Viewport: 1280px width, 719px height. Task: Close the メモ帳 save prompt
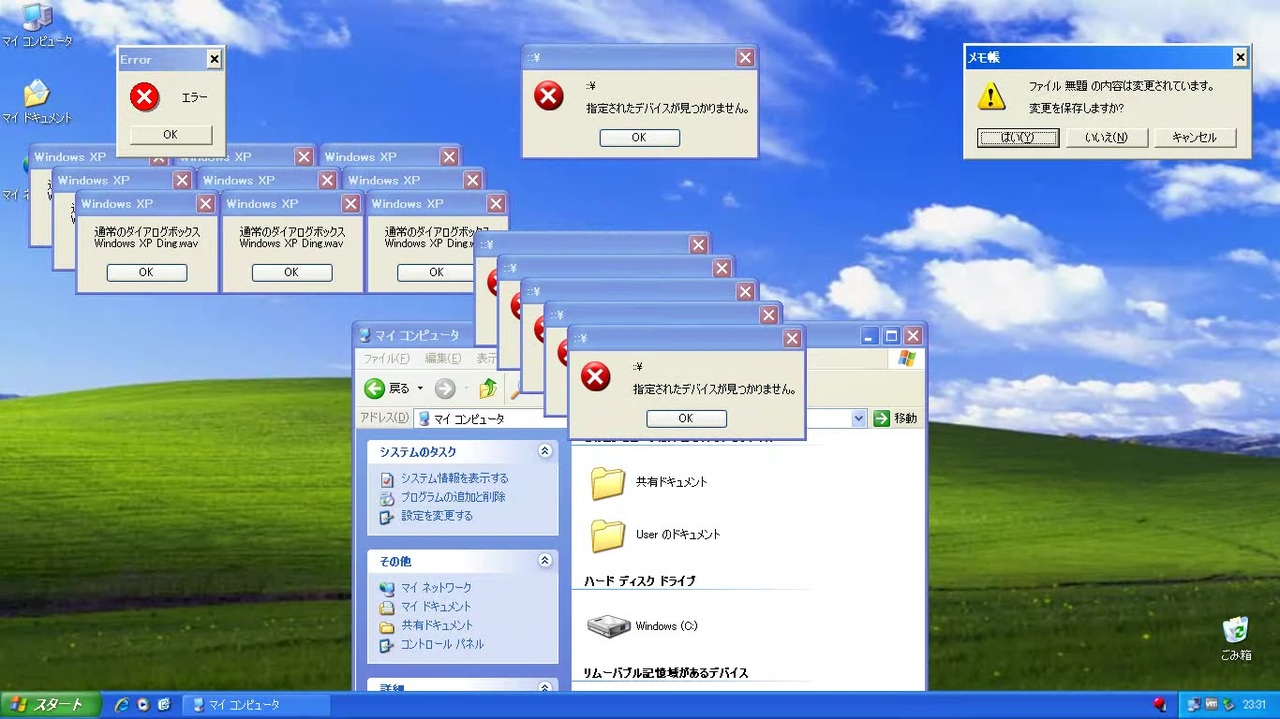[1240, 58]
